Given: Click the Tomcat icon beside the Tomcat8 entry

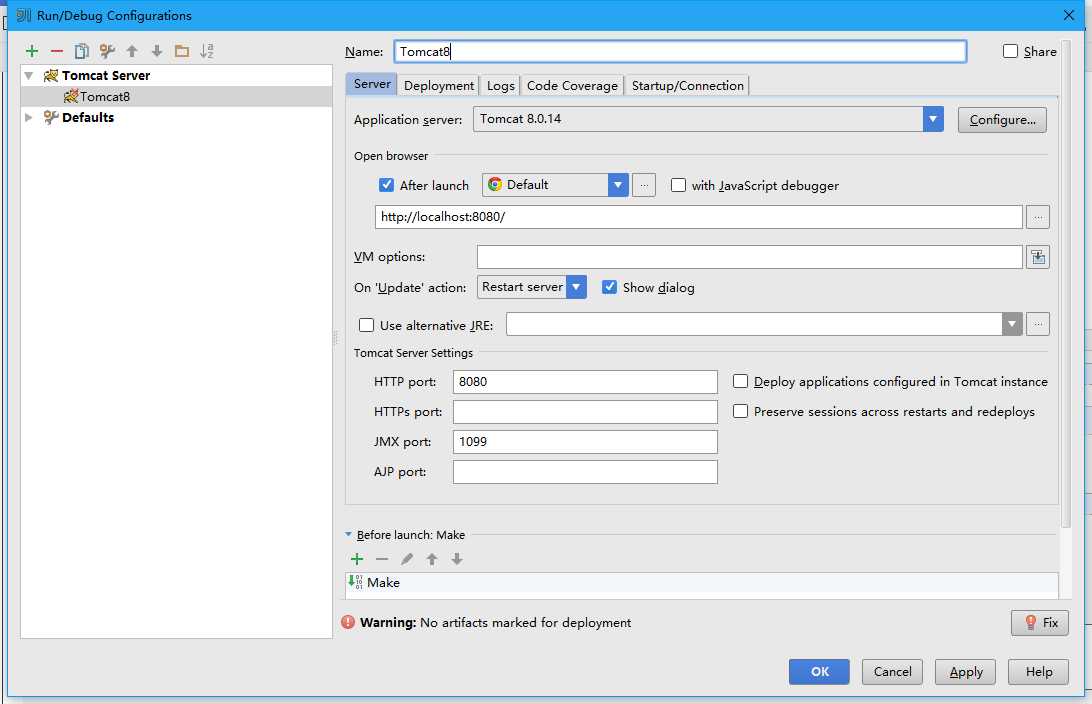Looking at the screenshot, I should click(x=71, y=96).
